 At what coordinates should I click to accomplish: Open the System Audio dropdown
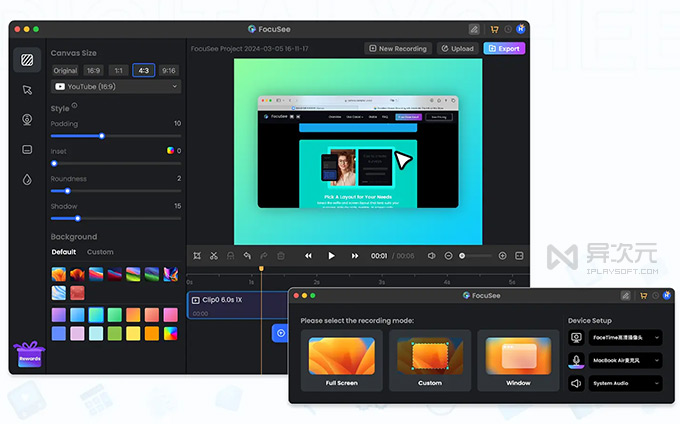[x=625, y=384]
